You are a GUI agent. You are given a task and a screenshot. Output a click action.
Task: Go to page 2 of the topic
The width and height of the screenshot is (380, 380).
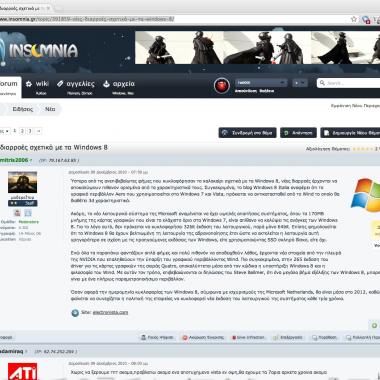point(22,131)
